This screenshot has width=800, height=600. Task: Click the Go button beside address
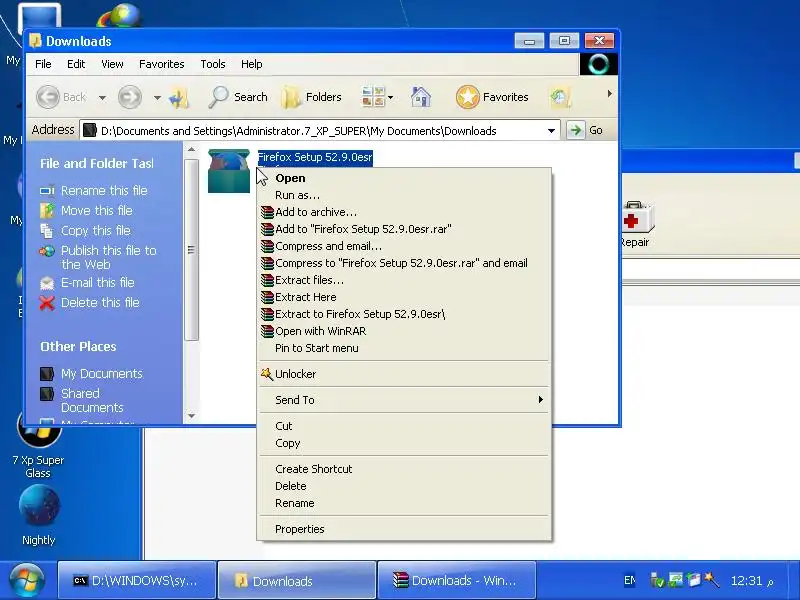coord(585,130)
